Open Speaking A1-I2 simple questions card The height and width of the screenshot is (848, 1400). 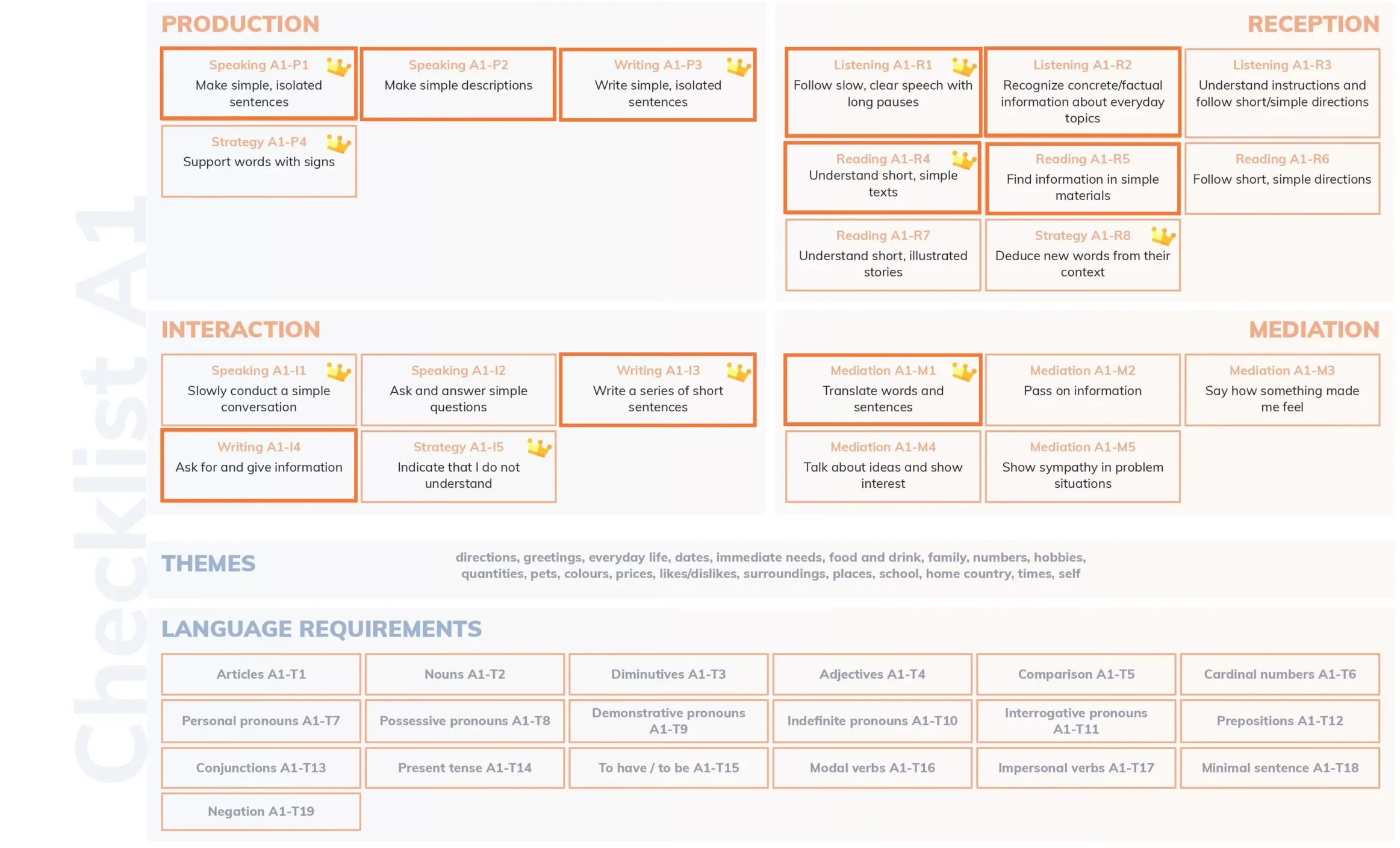coord(458,390)
